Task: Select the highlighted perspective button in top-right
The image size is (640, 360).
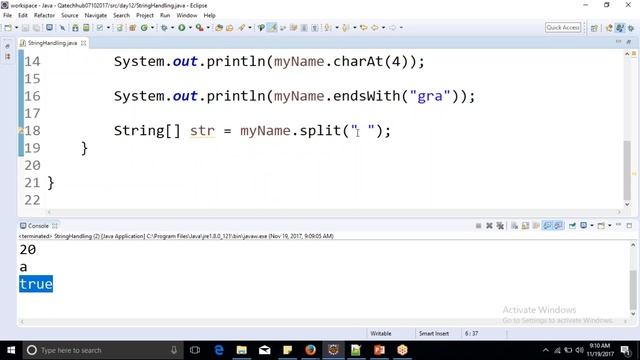Action: [x=620, y=28]
